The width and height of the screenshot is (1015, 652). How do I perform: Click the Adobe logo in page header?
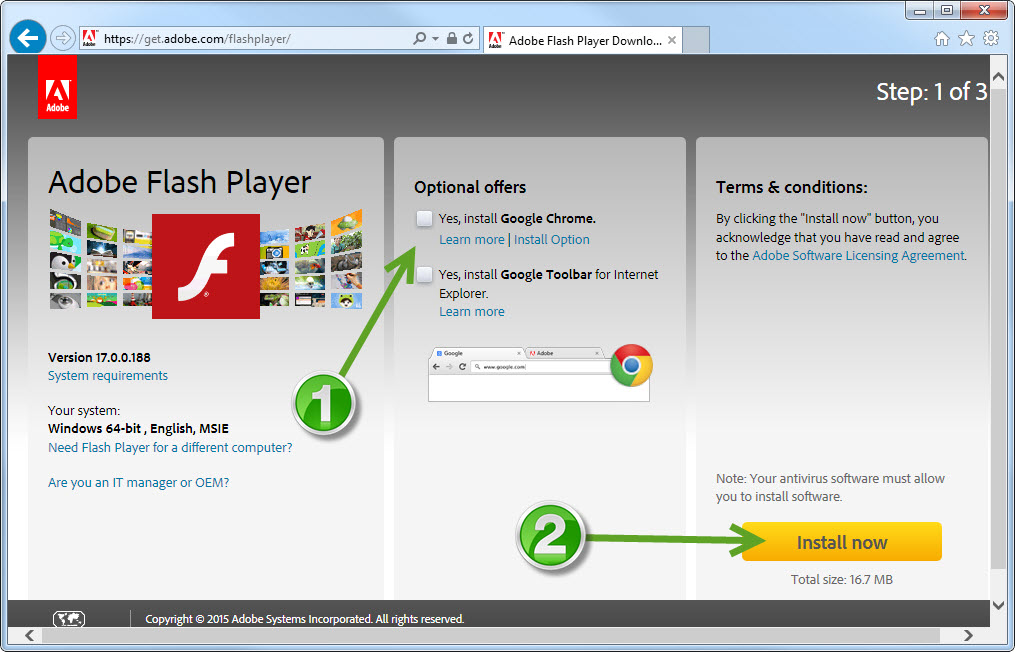pyautogui.click(x=58, y=87)
